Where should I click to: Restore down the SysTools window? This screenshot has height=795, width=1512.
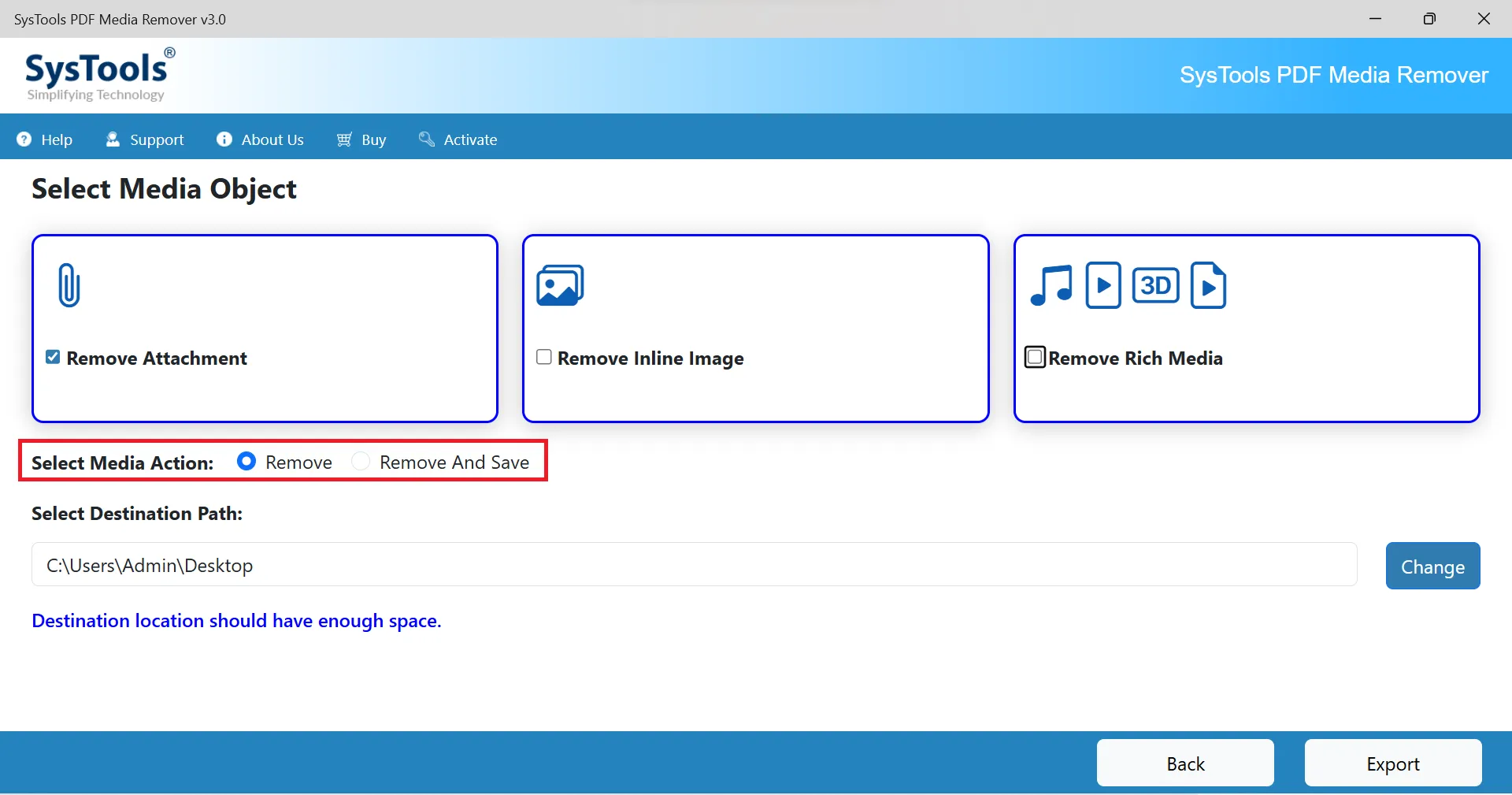(1429, 19)
